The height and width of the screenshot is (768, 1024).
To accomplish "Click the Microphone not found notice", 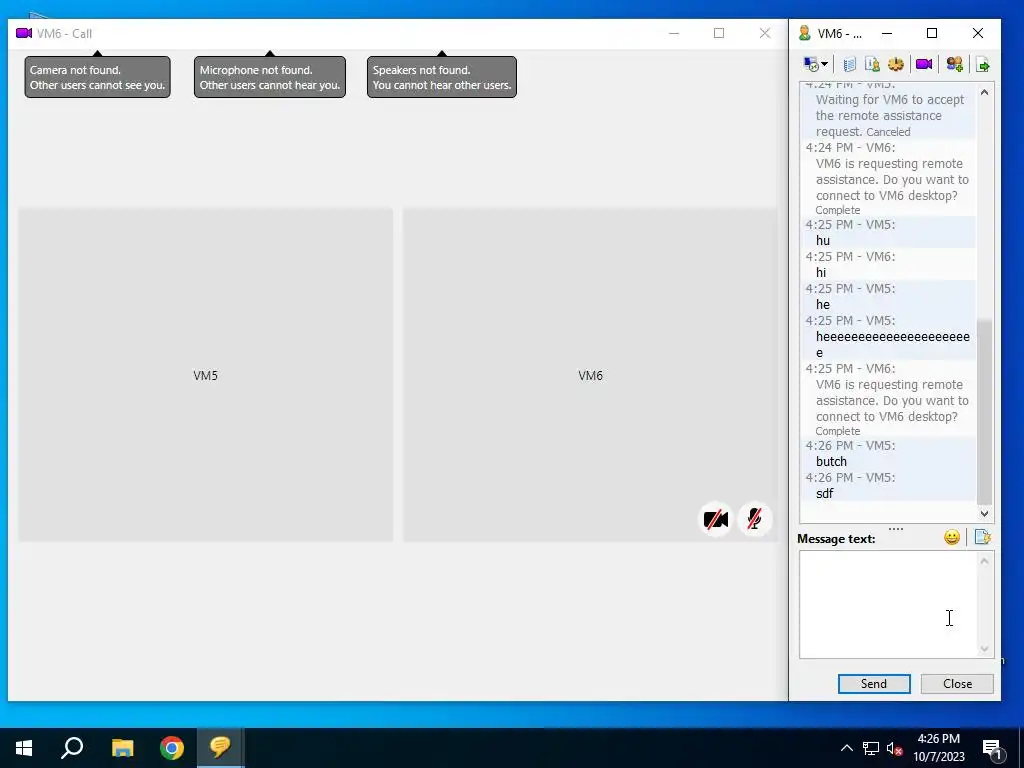I will pos(270,77).
